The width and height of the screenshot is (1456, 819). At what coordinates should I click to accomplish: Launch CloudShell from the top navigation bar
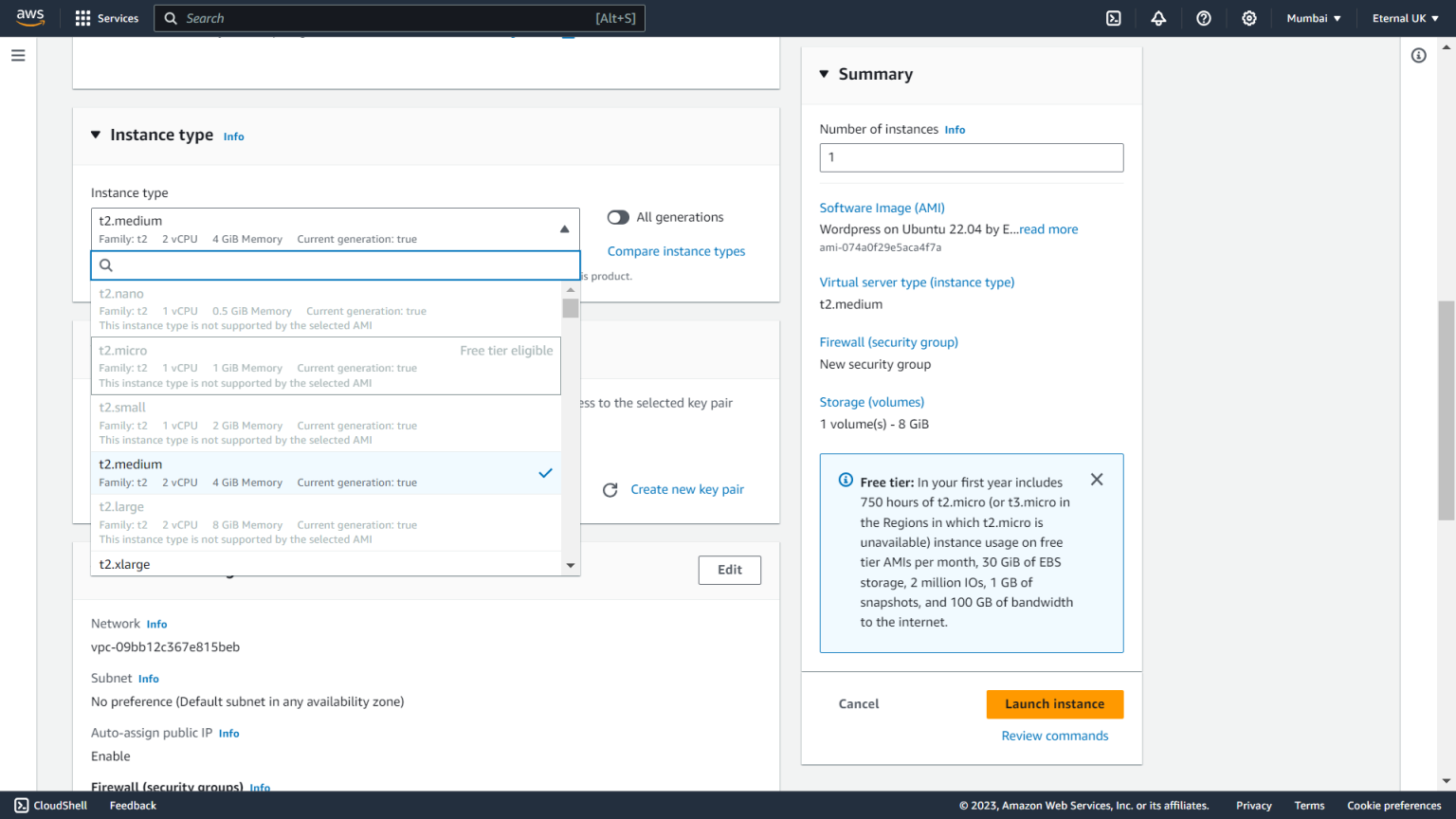1113,17
